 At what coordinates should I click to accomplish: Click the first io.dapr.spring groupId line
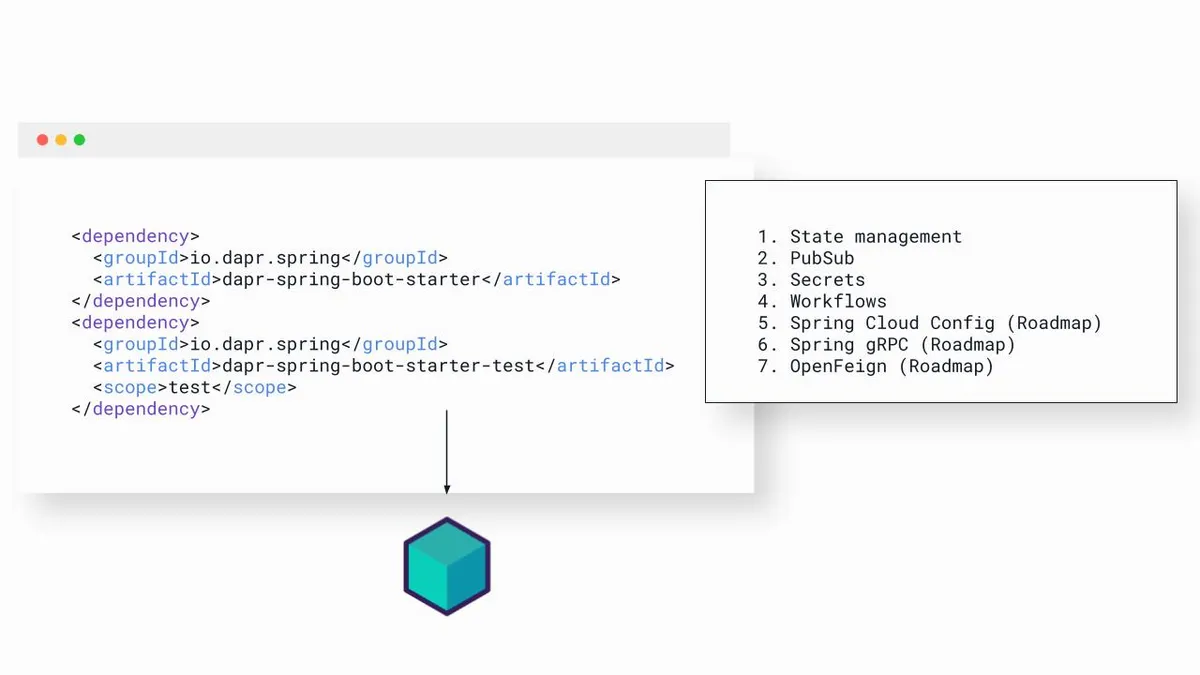click(270, 258)
